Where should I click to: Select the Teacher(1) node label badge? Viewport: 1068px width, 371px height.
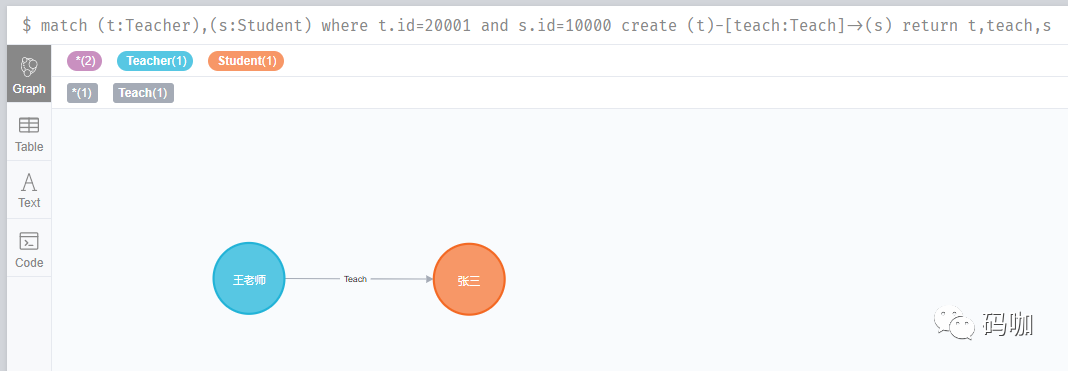point(155,61)
